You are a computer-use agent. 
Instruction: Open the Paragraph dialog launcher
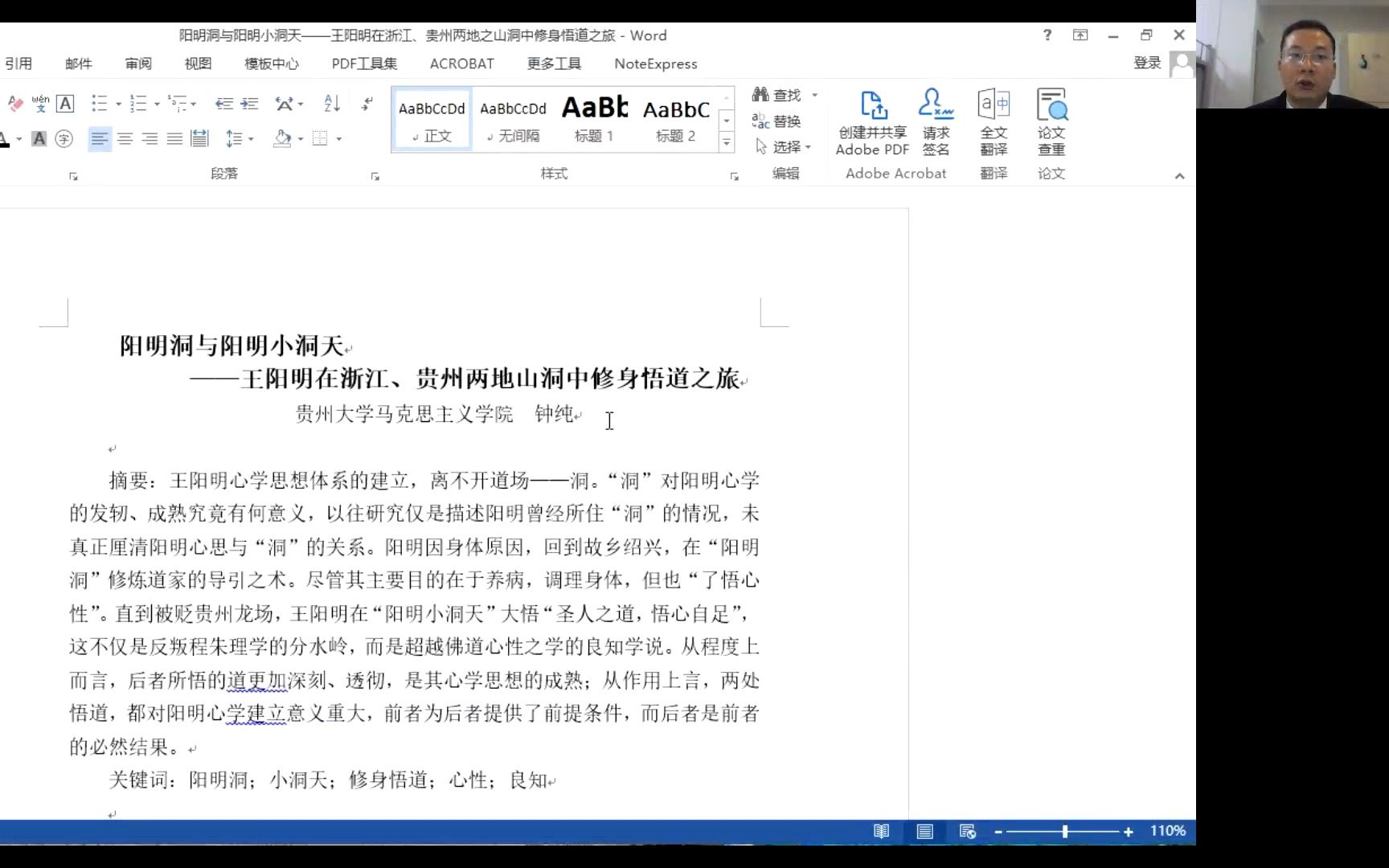point(375,176)
